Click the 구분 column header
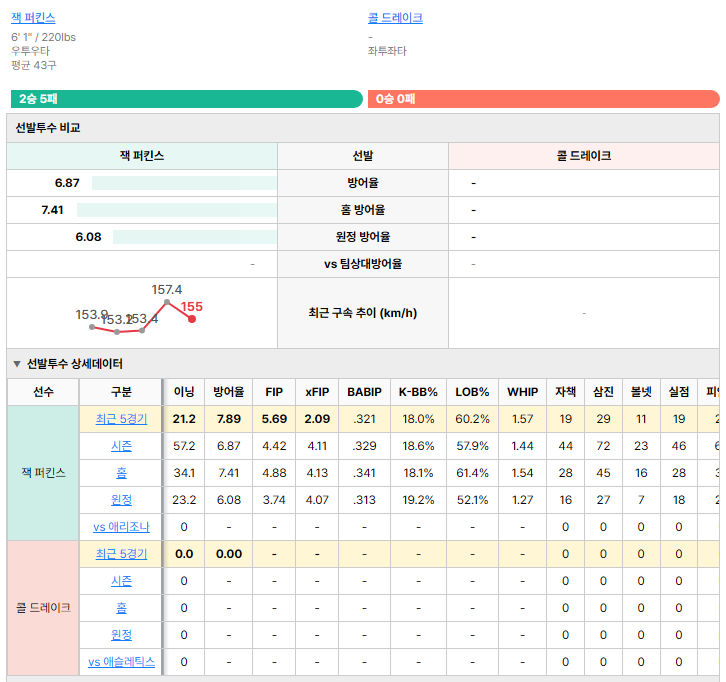The image size is (726, 682). 121,392
